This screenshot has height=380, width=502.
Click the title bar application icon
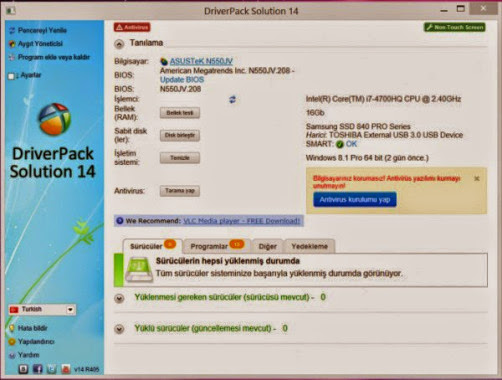click(11, 11)
